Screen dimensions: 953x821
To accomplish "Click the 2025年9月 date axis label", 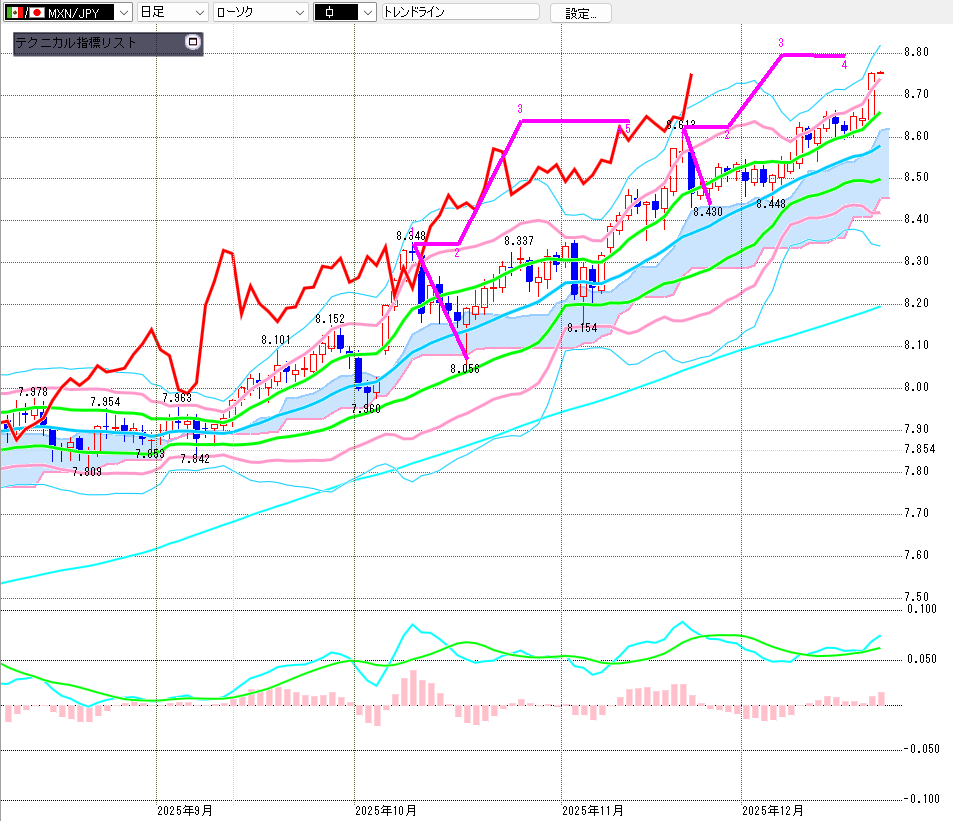I will click(185, 809).
